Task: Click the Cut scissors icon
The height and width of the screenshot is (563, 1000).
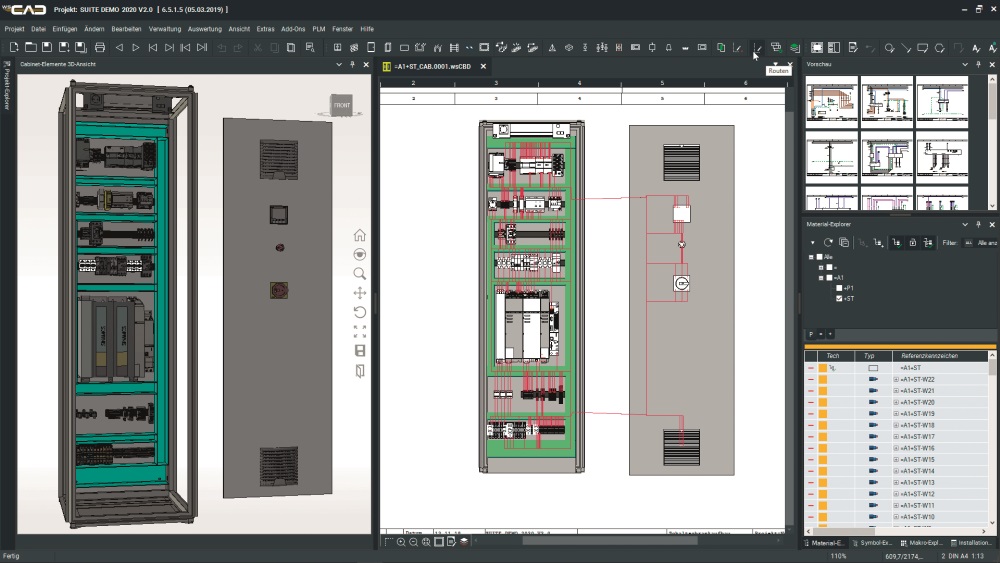Action: [258, 47]
